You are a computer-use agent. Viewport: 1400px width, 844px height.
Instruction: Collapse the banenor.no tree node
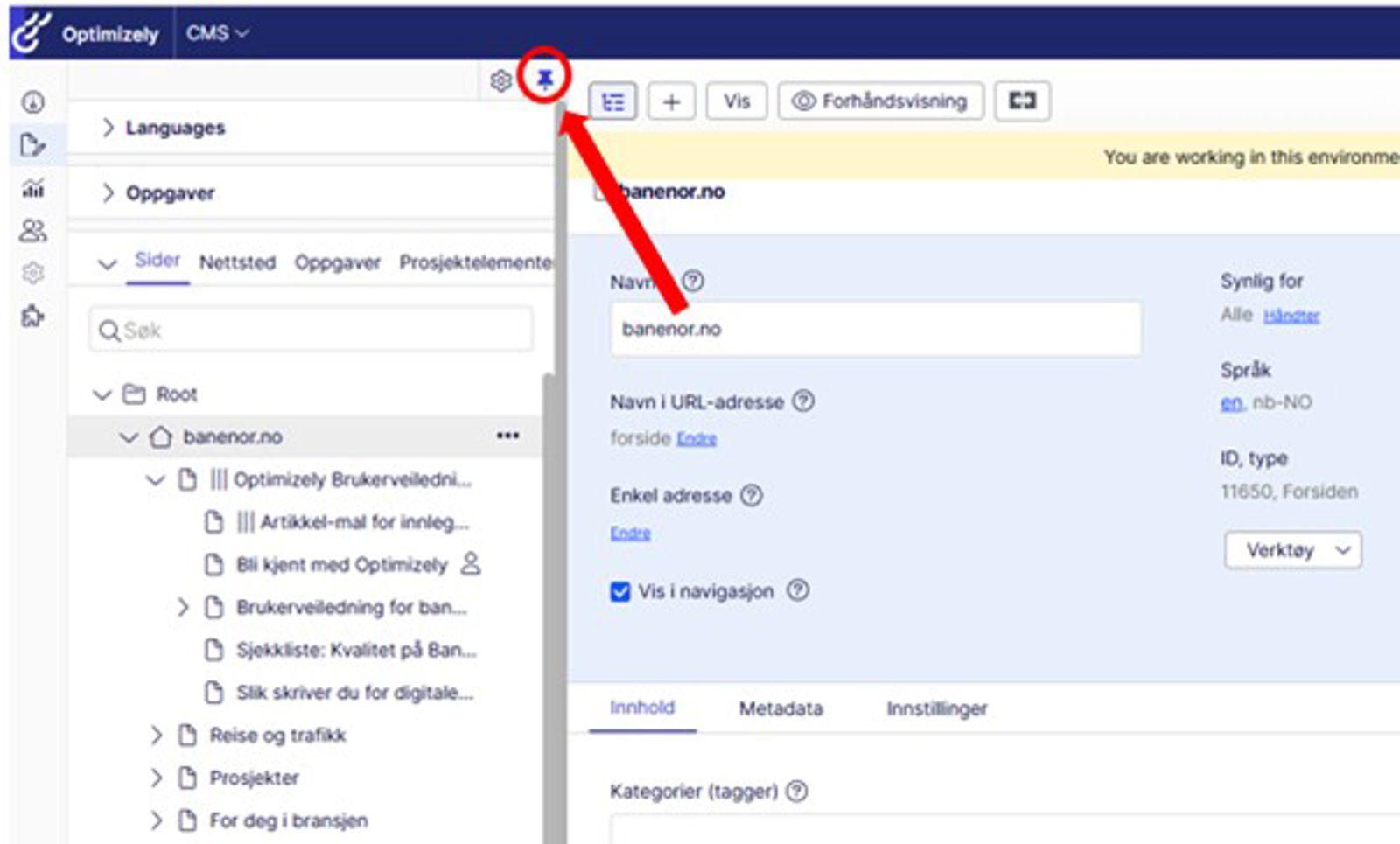pyautogui.click(x=129, y=436)
